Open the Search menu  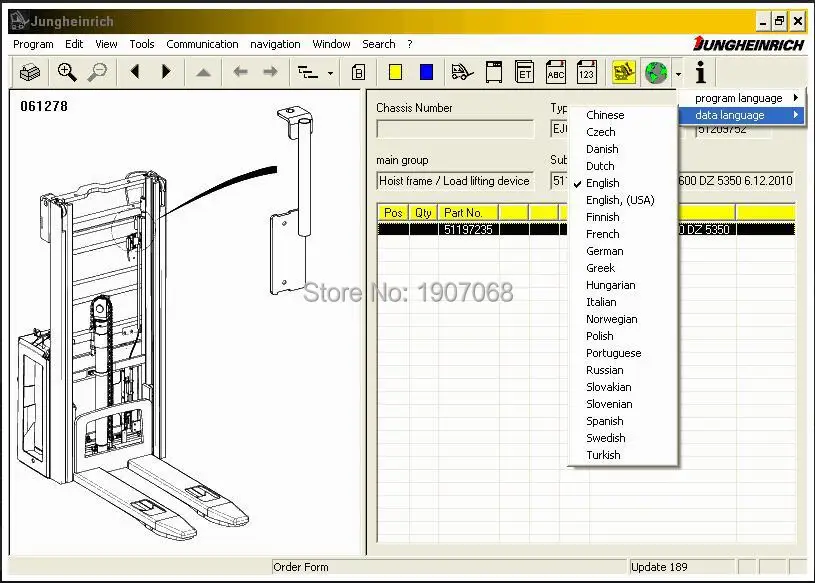click(378, 44)
